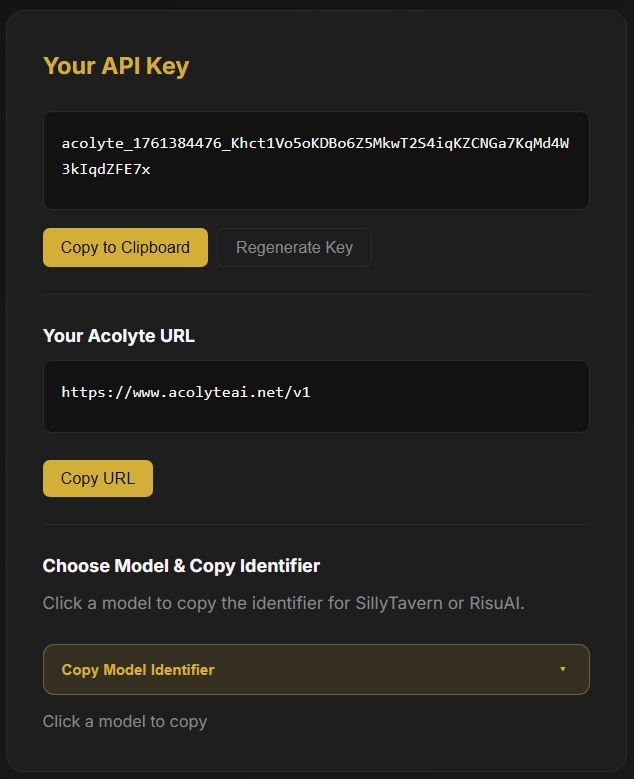Select the "Your API Key" heading
This screenshot has width=634, height=779.
116,66
